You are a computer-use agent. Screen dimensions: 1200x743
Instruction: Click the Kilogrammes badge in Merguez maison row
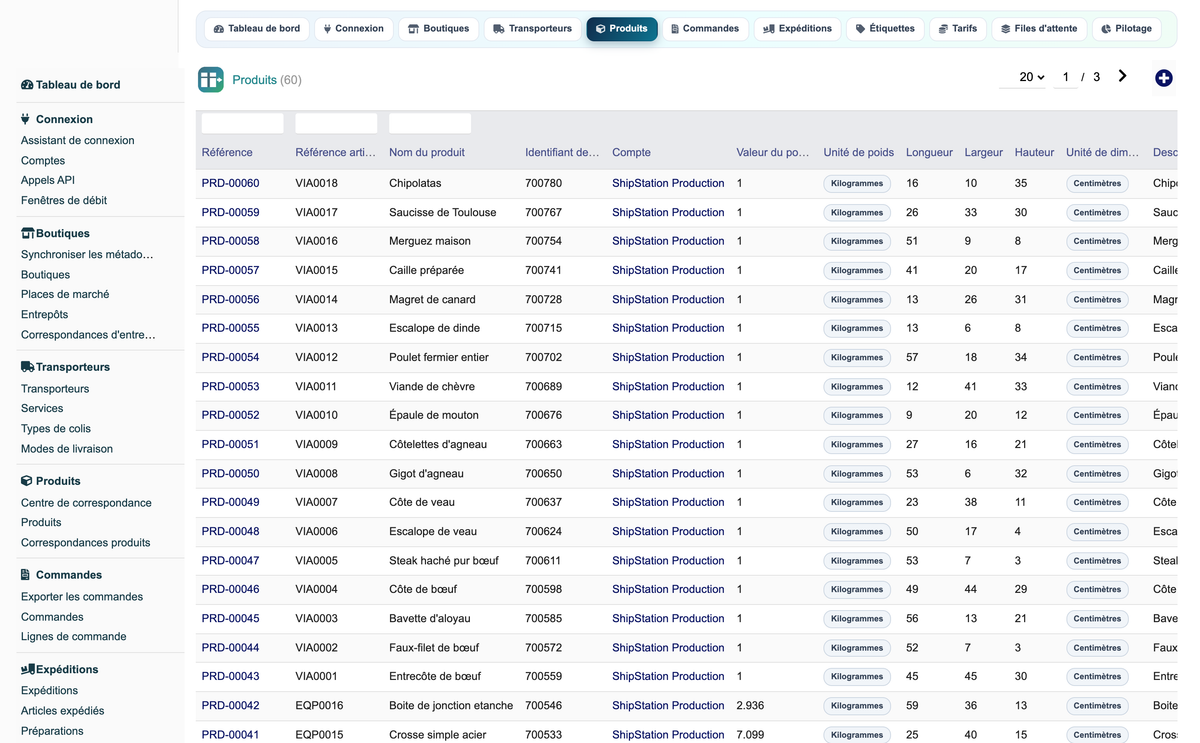857,241
